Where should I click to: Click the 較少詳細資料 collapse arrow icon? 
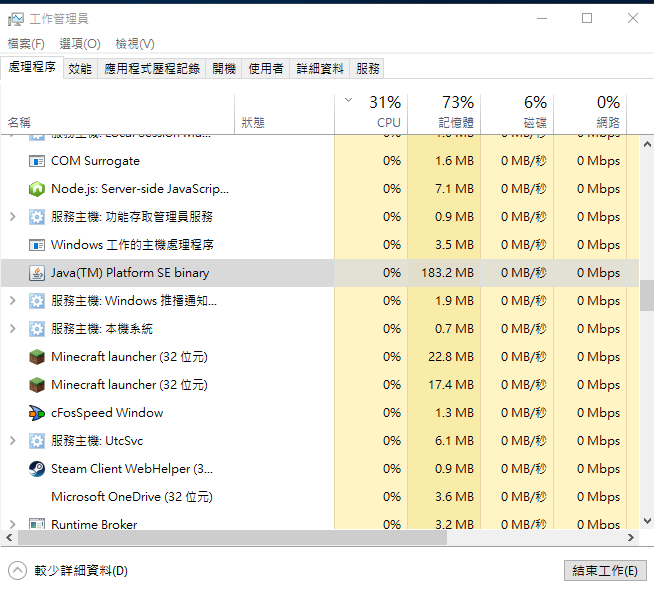(x=17, y=571)
